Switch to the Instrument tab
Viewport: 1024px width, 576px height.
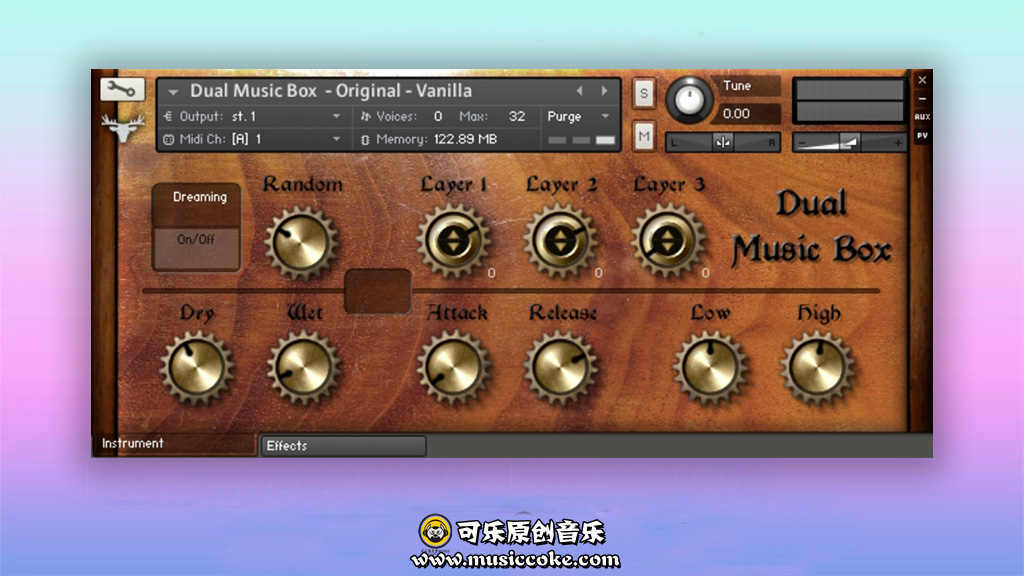[174, 444]
